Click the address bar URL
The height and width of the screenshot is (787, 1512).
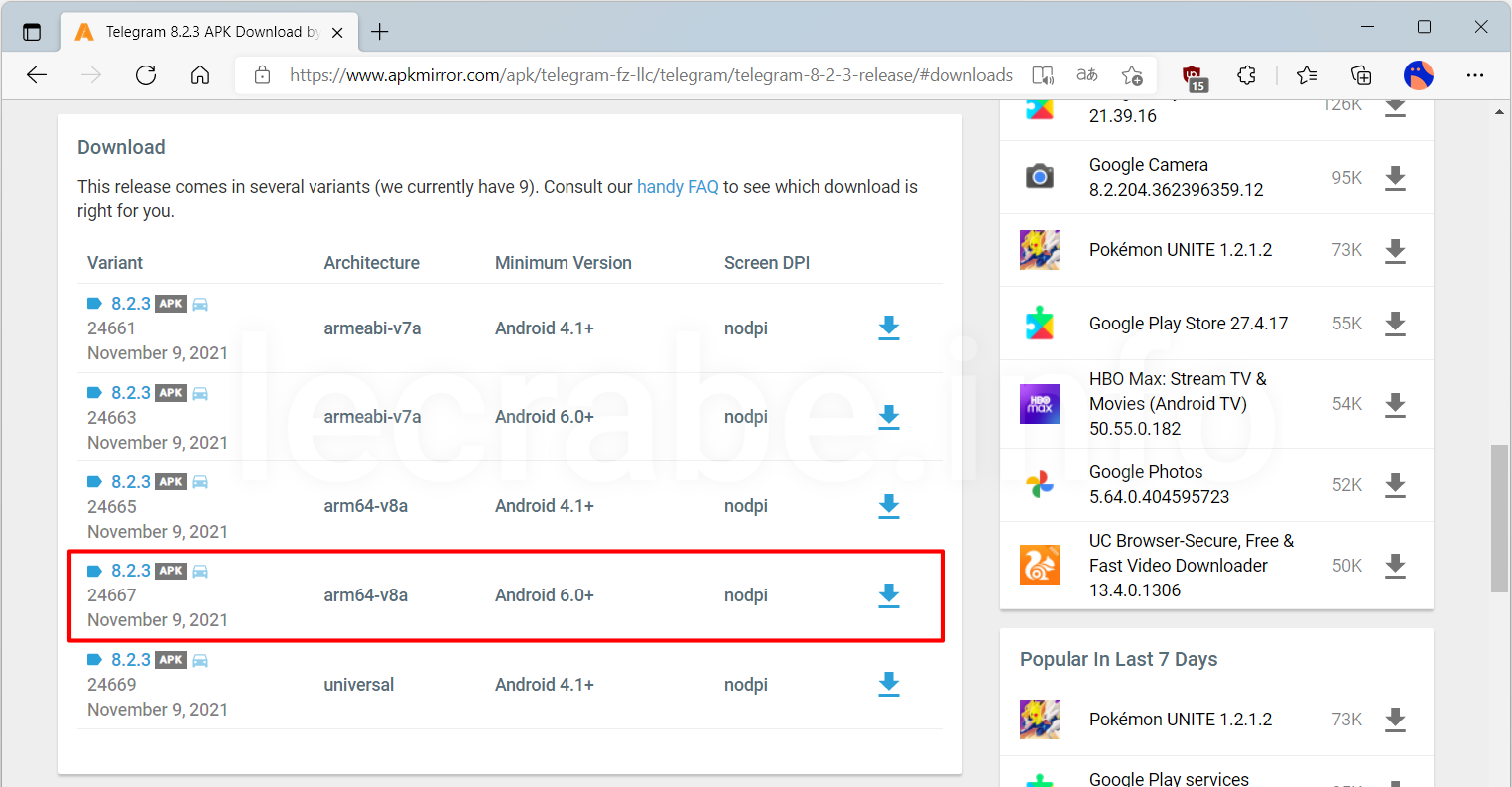click(x=652, y=75)
